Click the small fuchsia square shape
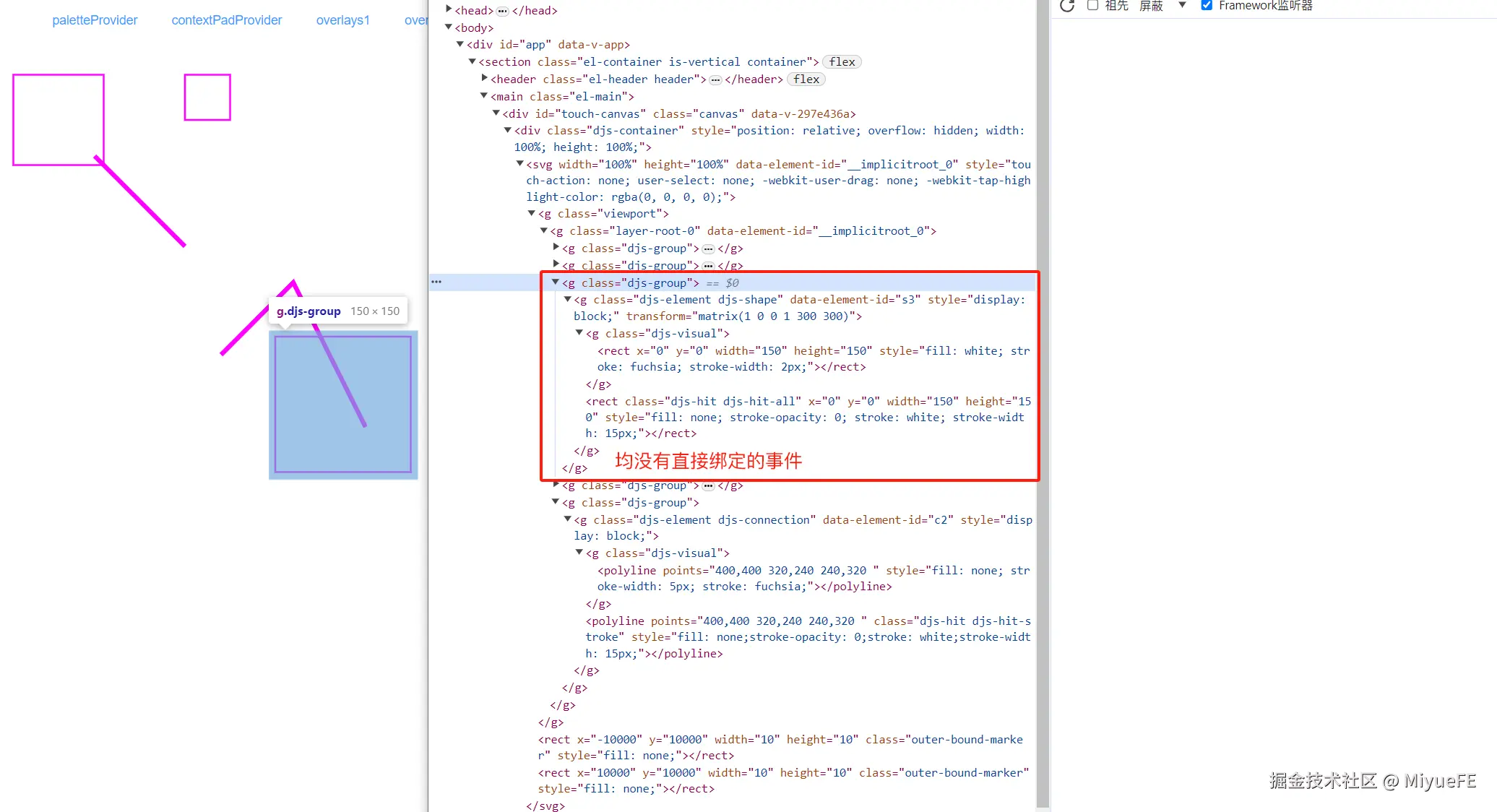The image size is (1497, 812). 207,97
